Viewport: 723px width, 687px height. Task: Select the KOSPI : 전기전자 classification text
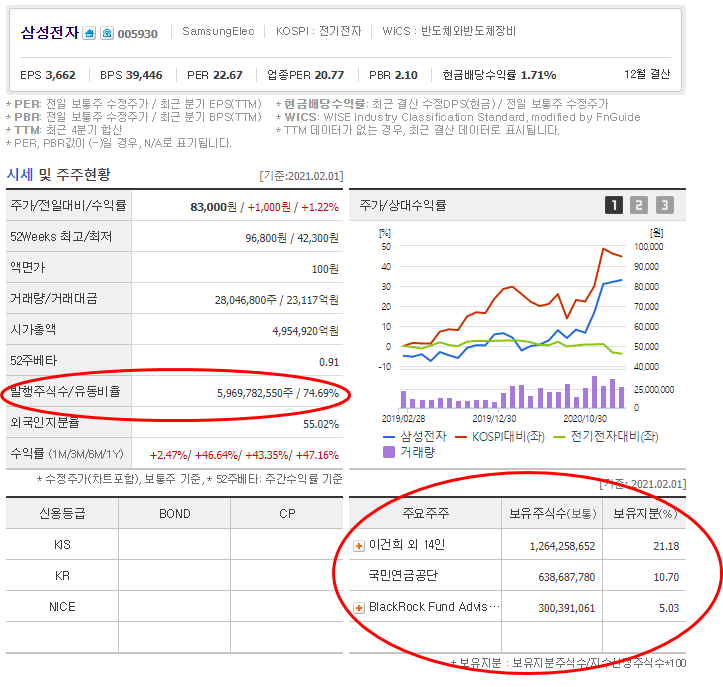tap(318, 31)
